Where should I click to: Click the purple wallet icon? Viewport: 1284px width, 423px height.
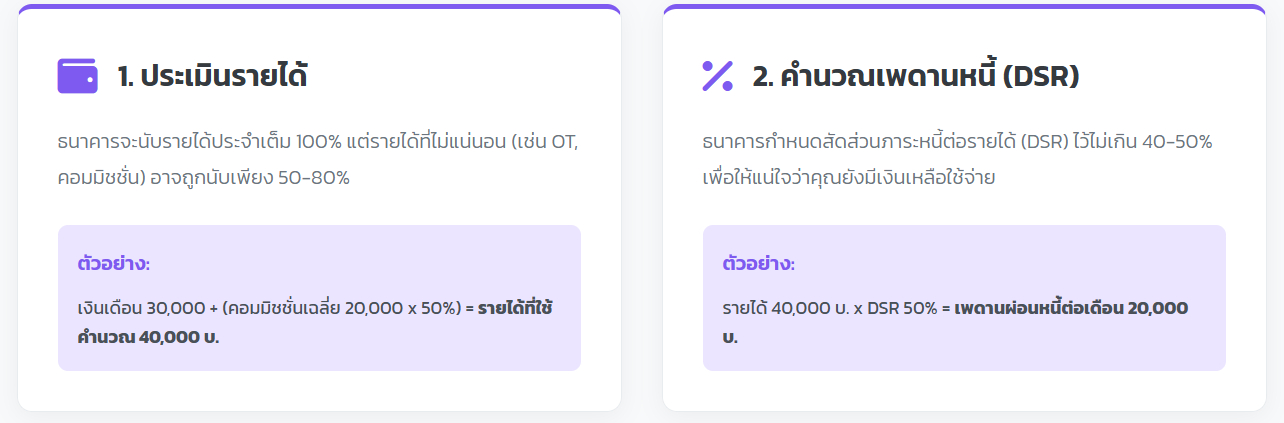(x=77, y=76)
